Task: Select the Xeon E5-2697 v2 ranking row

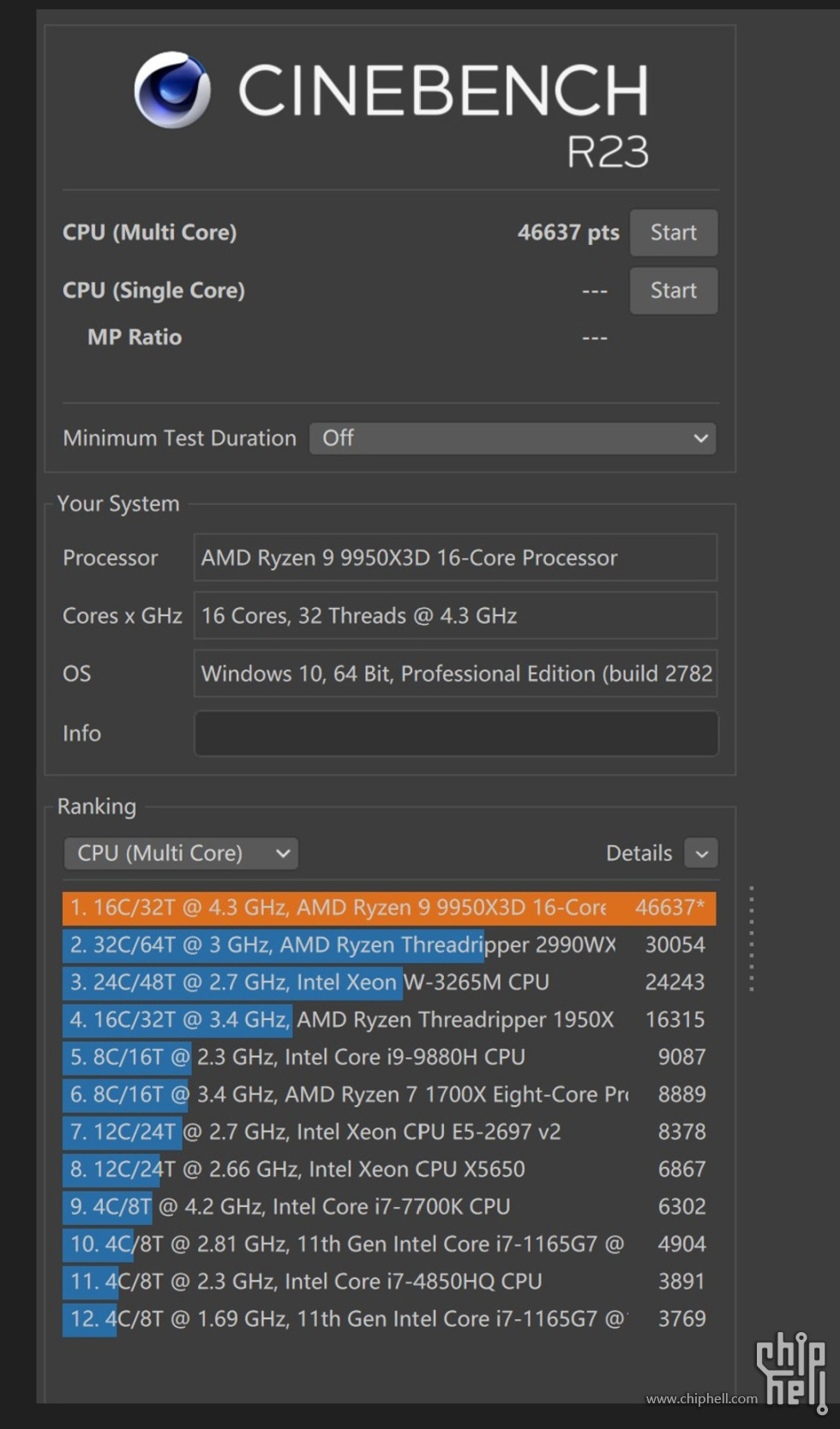Action: click(389, 1132)
